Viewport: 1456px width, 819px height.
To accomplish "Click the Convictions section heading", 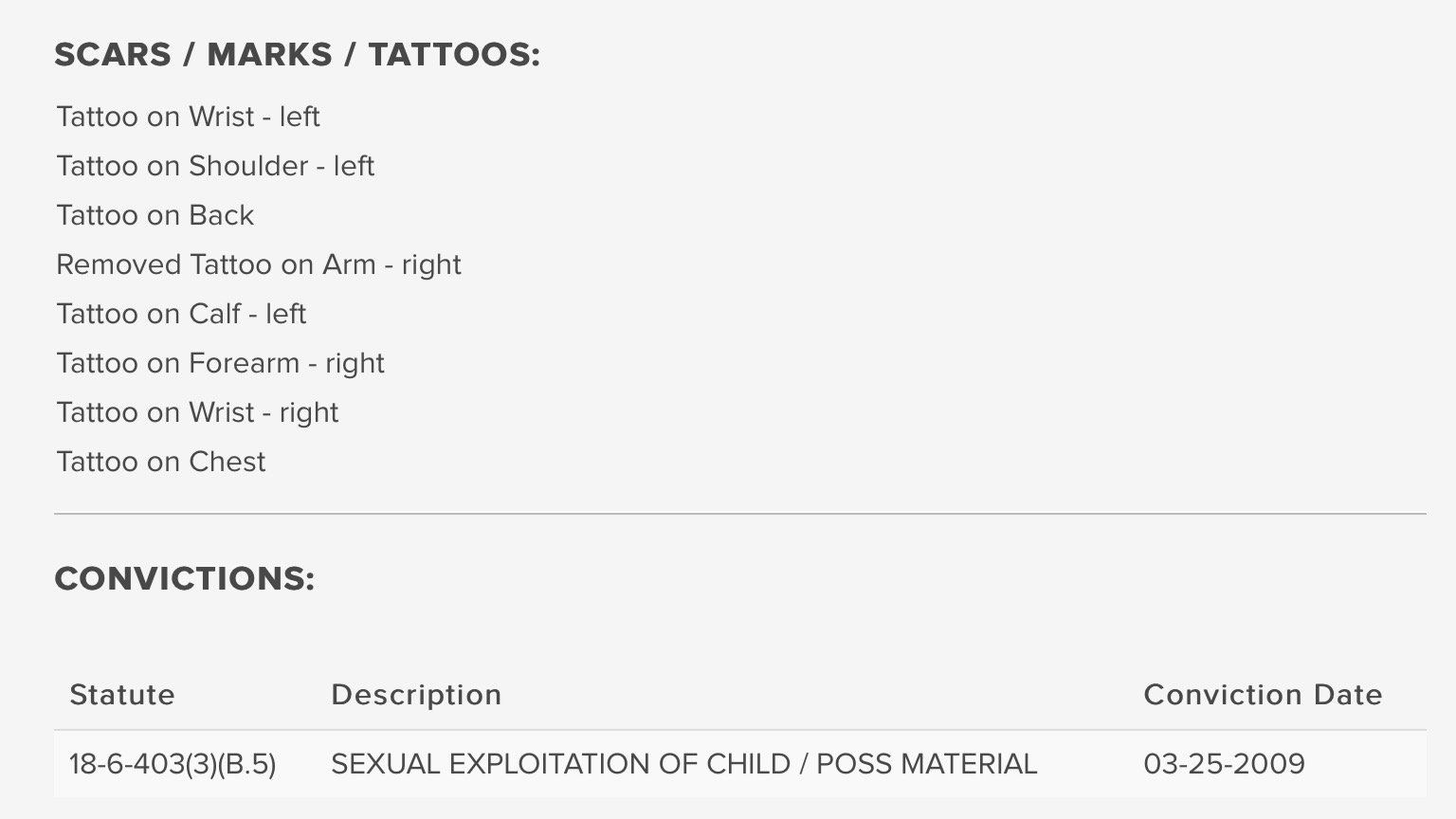I will (185, 578).
